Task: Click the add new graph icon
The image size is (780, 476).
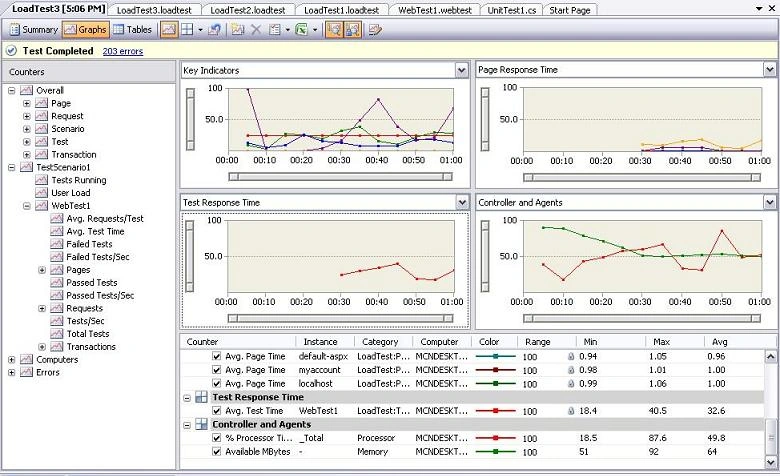Action: (238, 30)
